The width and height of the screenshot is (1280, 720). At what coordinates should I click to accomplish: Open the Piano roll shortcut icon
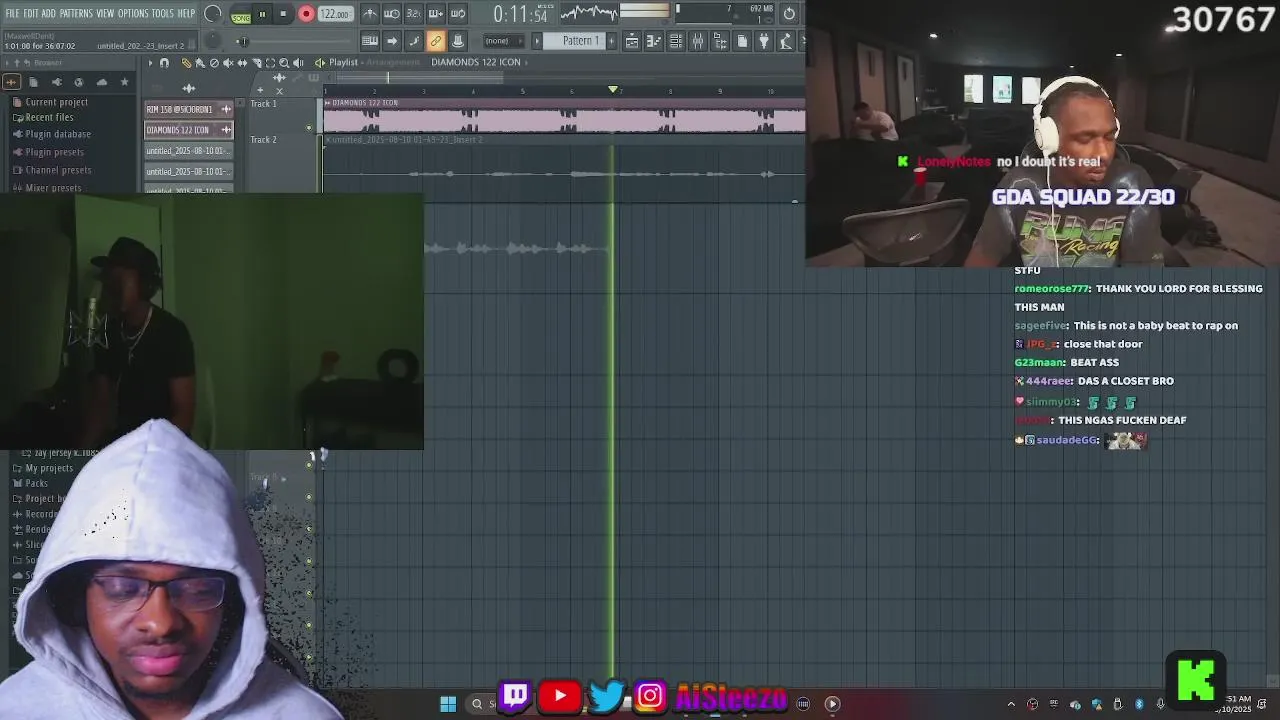tap(654, 41)
